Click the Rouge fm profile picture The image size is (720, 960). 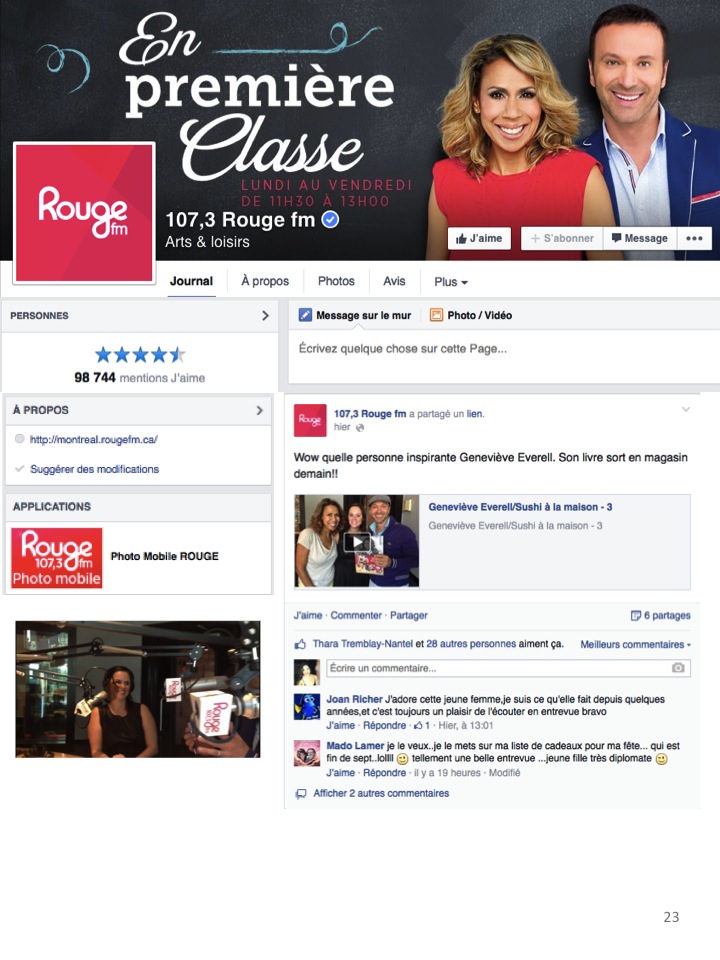84,212
